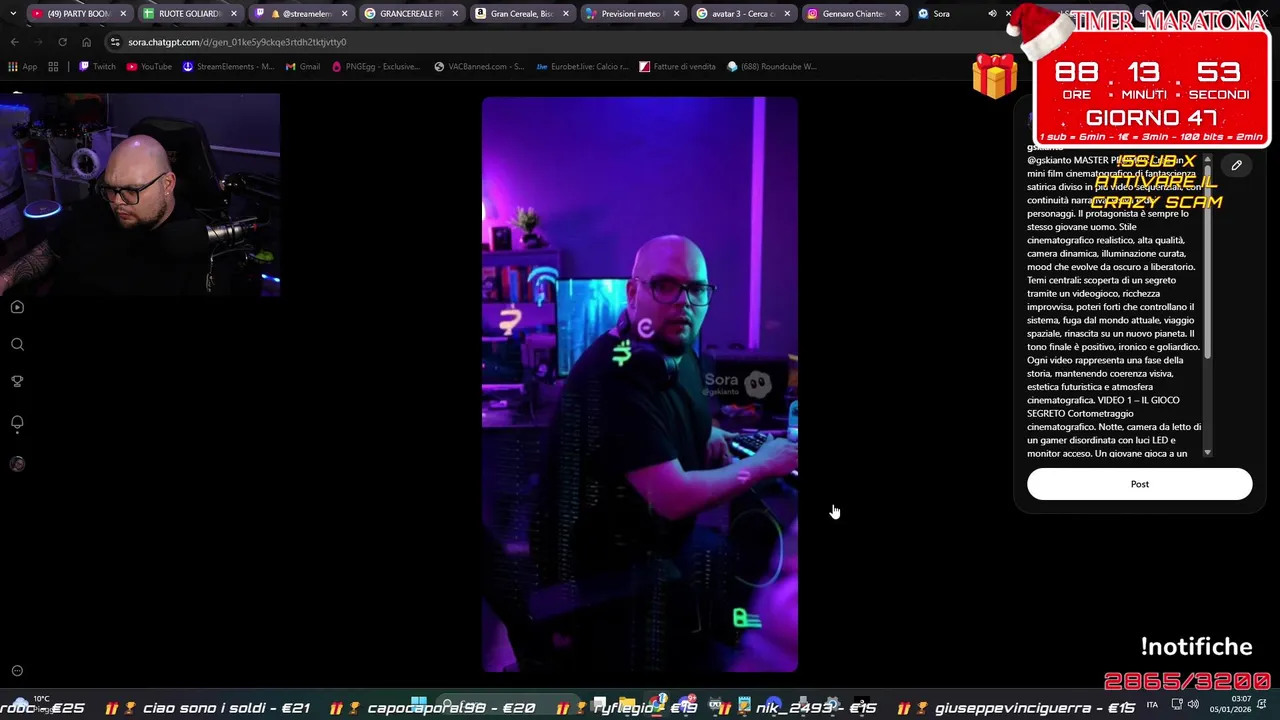Open the profile avatar in Sora sidebar
The height and width of the screenshot is (720, 1280).
(17, 464)
